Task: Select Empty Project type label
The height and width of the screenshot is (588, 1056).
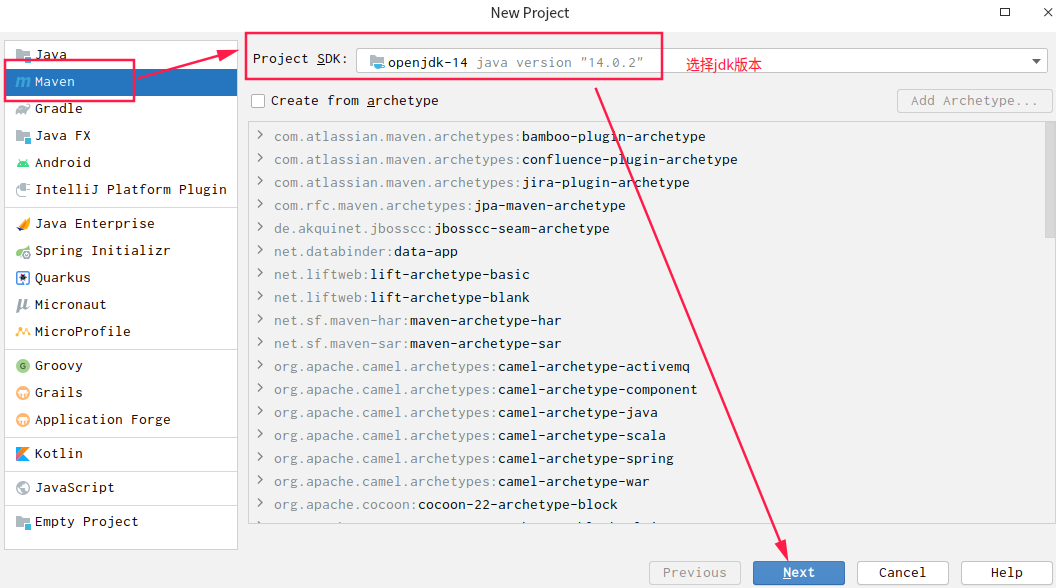Action: pyautogui.click(x=86, y=521)
